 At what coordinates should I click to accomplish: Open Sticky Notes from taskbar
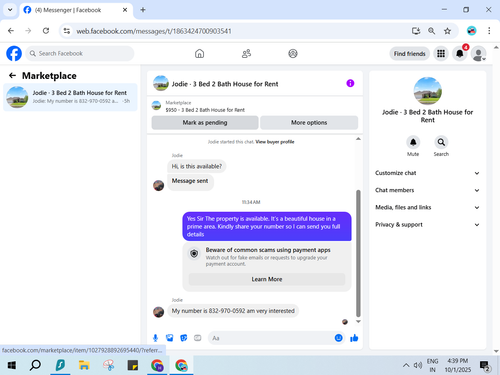[x=133, y=365]
